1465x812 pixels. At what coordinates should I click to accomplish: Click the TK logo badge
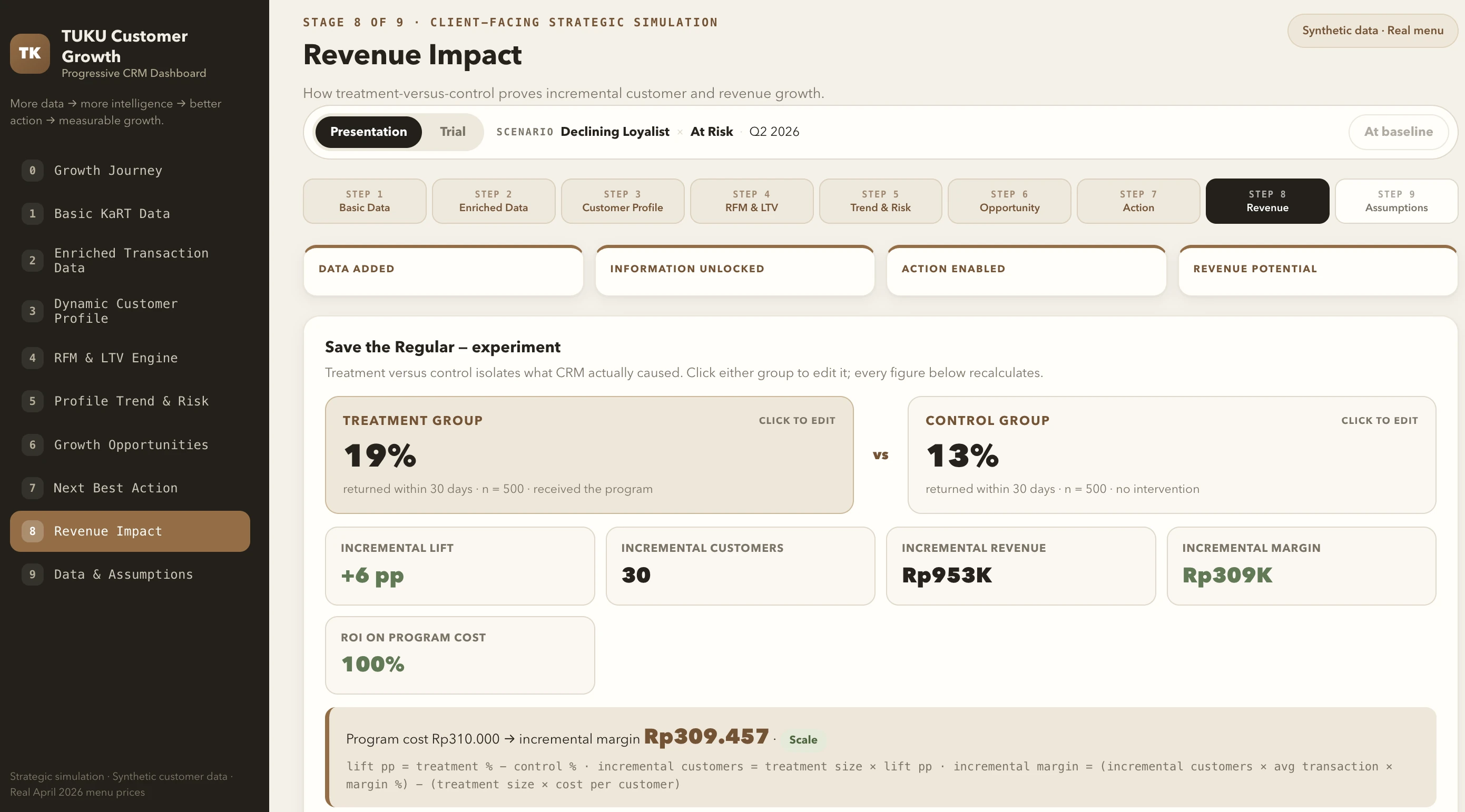coord(30,54)
